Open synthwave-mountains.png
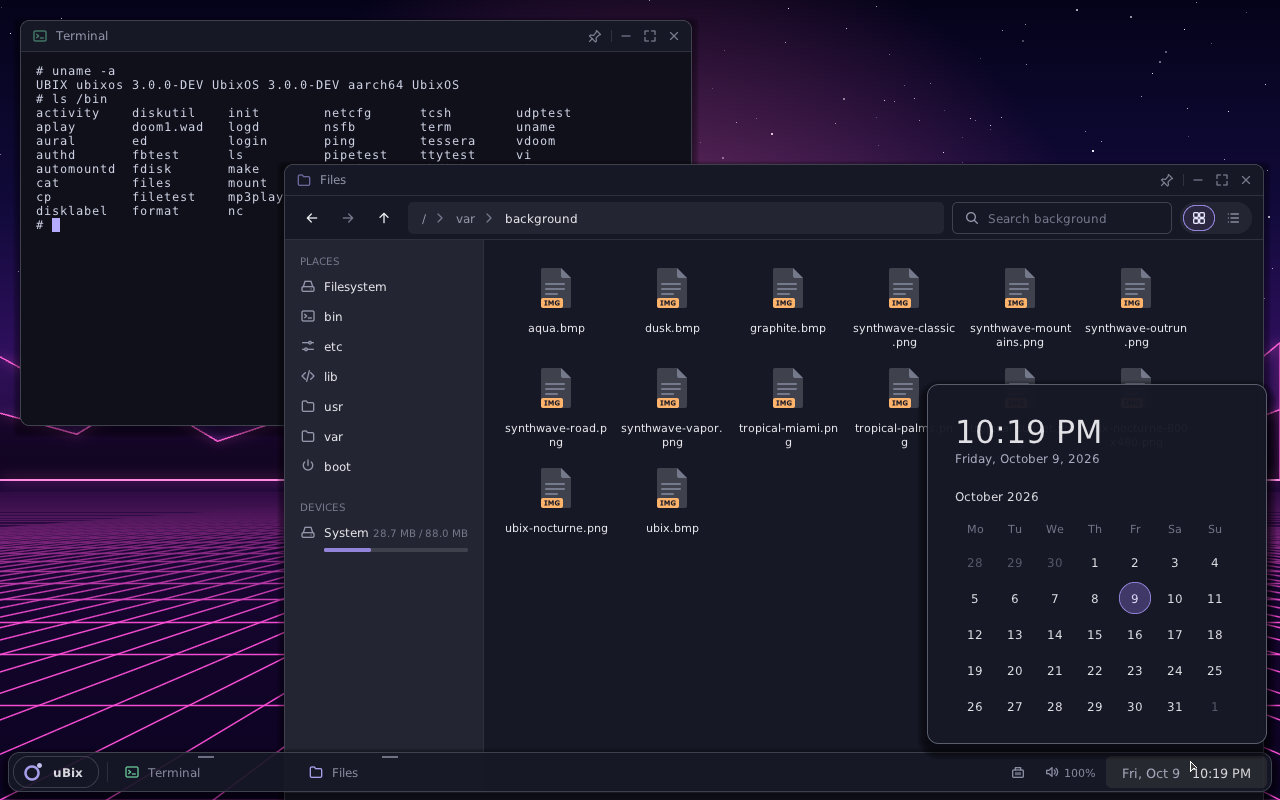The width and height of the screenshot is (1280, 800). [1020, 308]
